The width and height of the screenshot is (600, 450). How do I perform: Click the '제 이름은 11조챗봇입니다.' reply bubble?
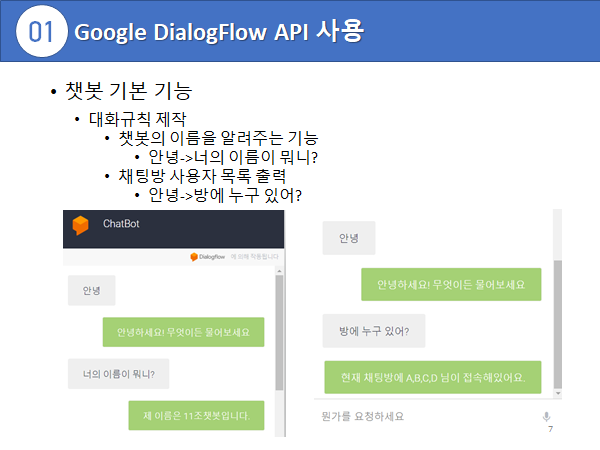[x=196, y=416]
